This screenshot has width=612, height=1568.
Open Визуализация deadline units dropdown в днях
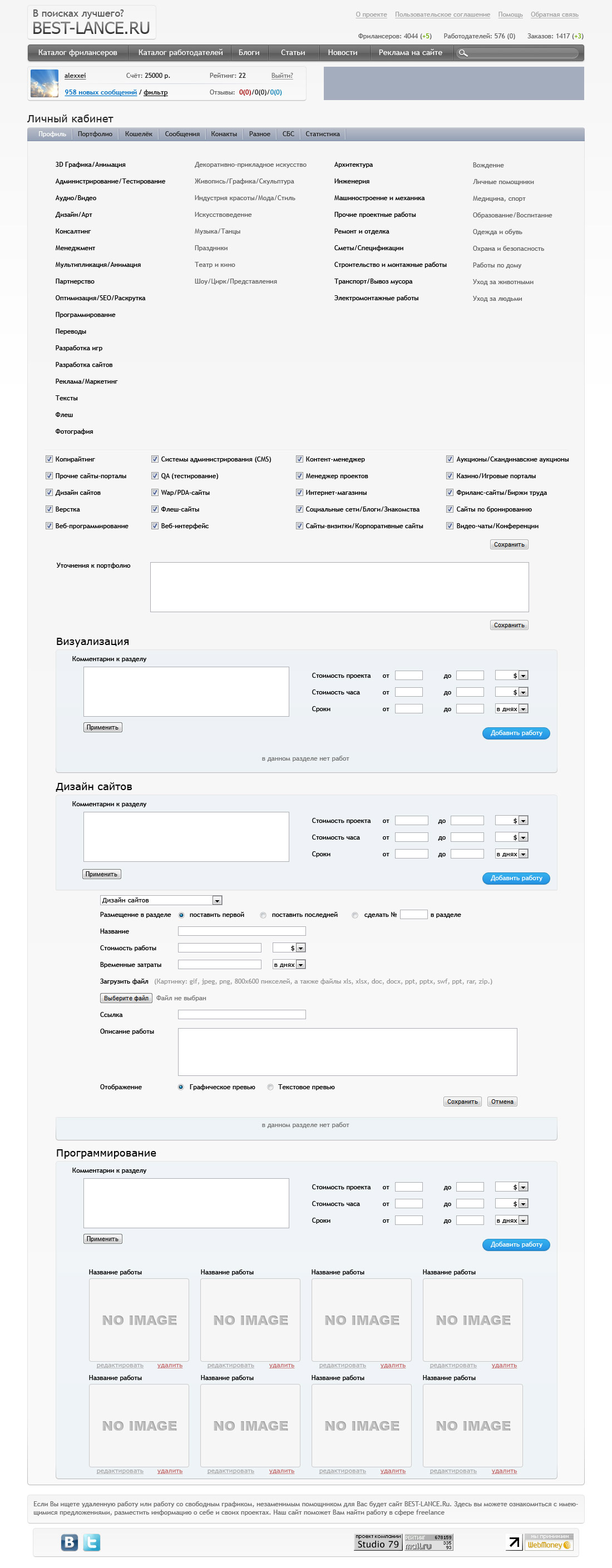click(511, 708)
